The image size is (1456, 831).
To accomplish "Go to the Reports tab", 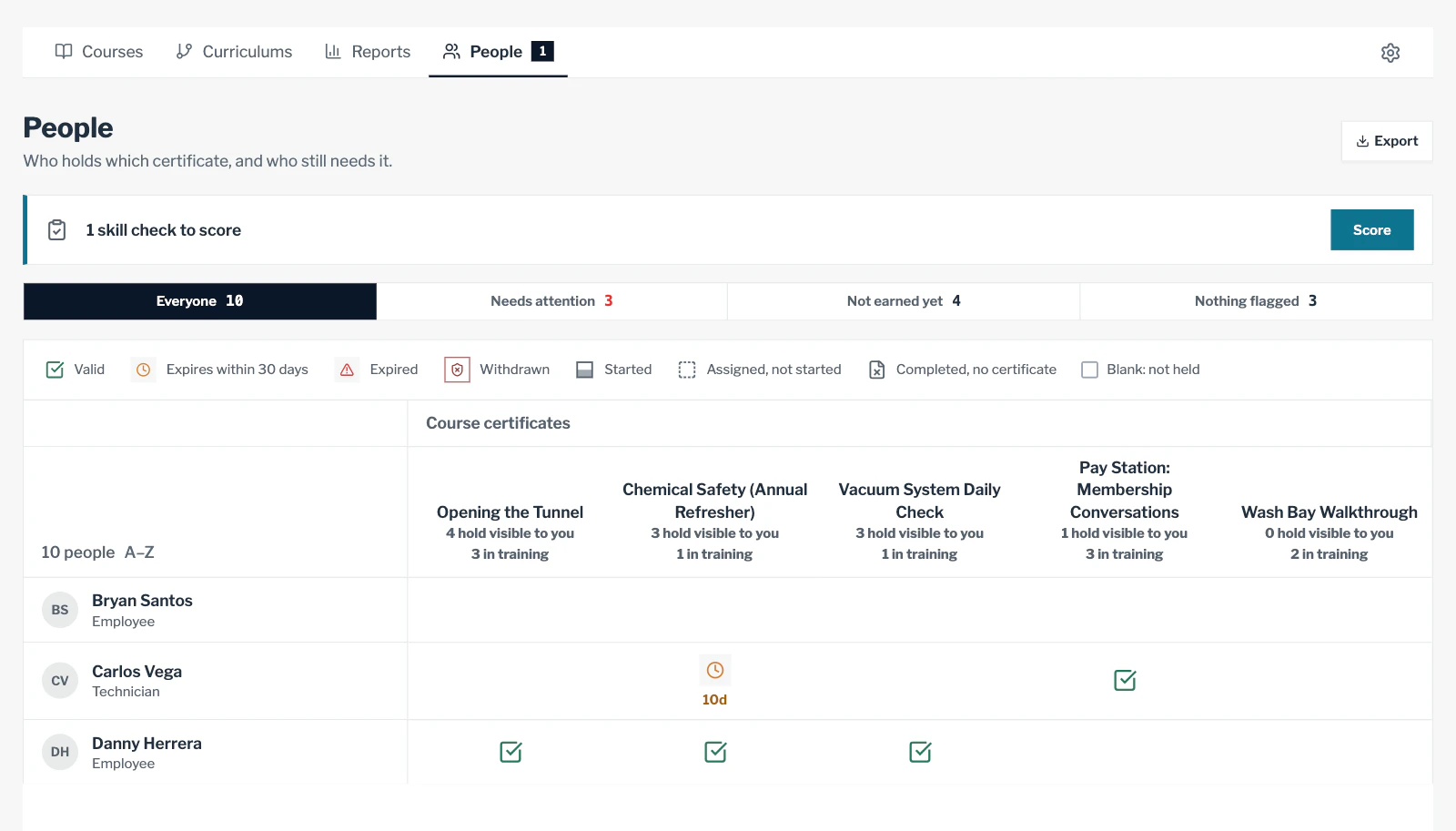I will (x=368, y=52).
